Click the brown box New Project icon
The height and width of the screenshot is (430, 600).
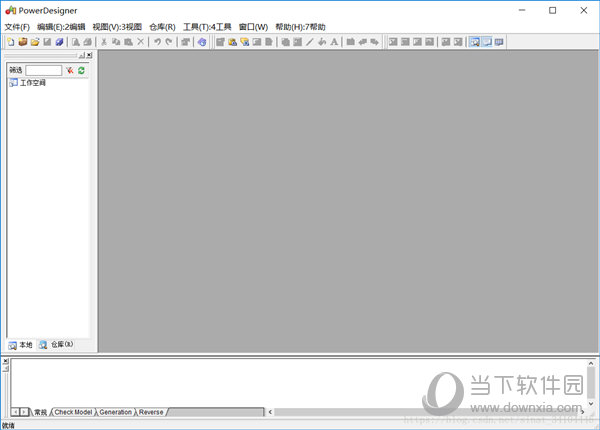pyautogui.click(x=23, y=42)
